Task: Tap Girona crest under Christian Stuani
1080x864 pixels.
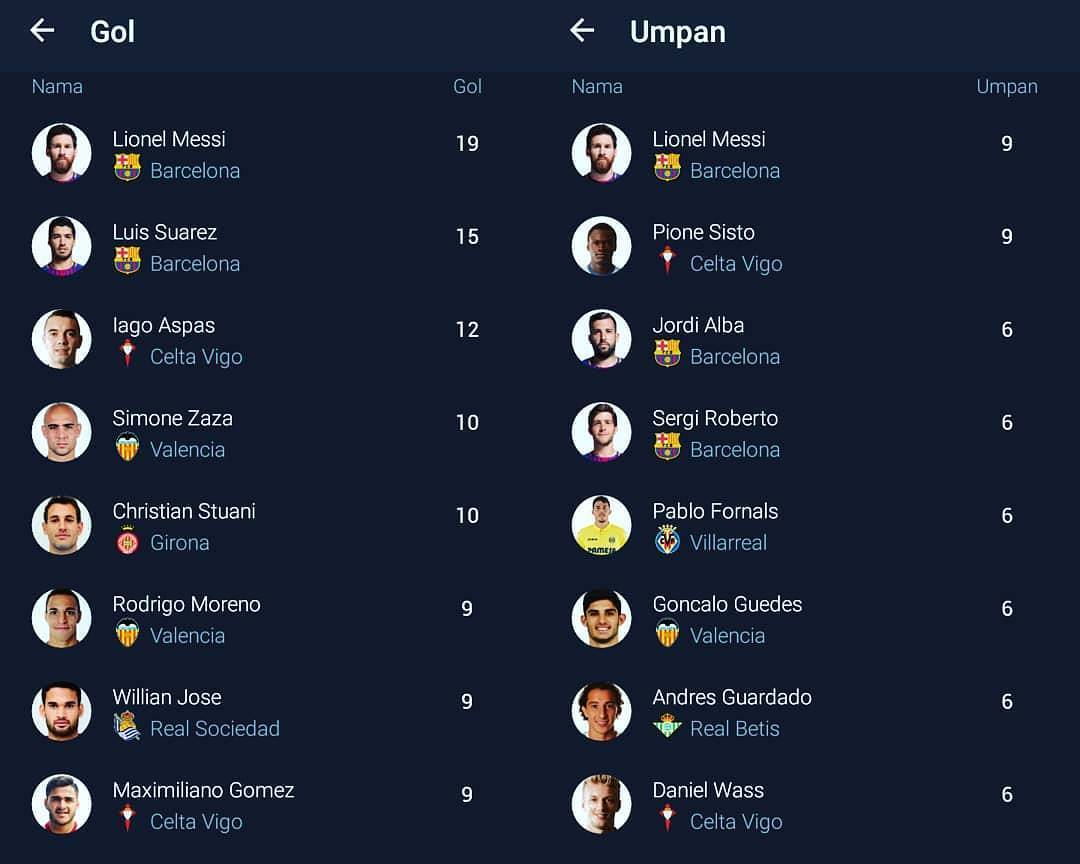Action: click(x=127, y=540)
